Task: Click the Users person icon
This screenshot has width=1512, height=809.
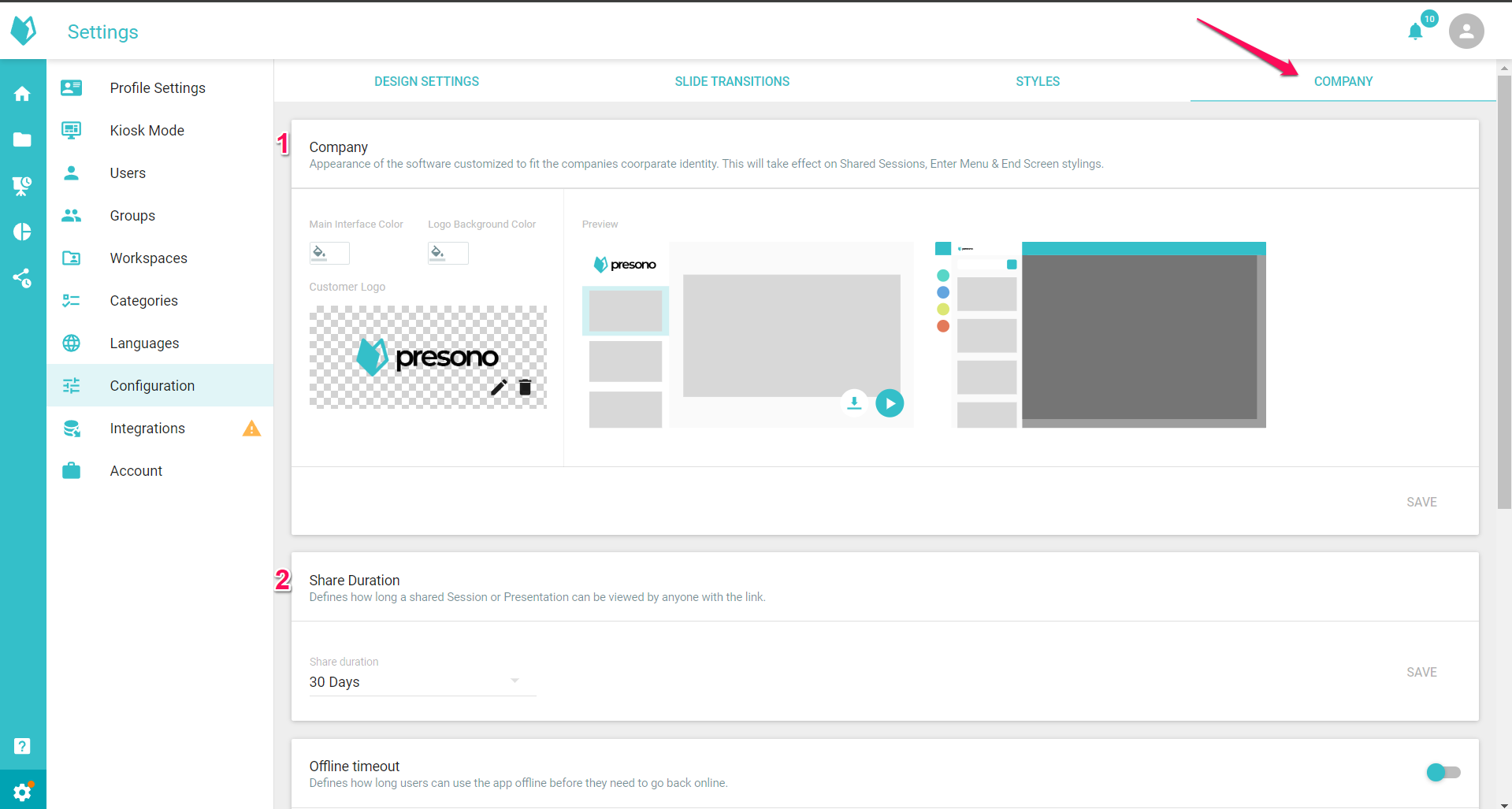Action: coord(72,173)
